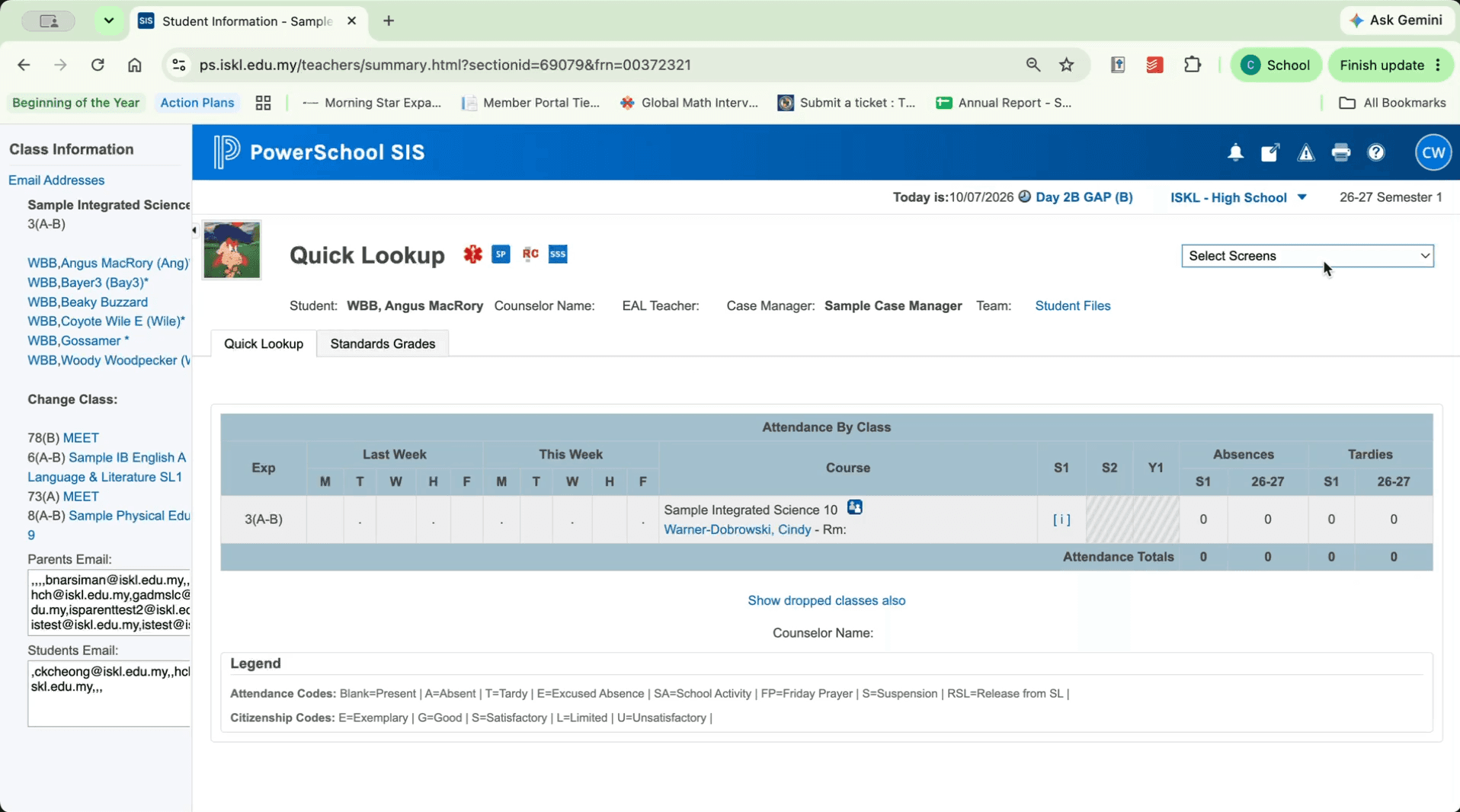Click the external link share icon in header

pyautogui.click(x=1270, y=152)
